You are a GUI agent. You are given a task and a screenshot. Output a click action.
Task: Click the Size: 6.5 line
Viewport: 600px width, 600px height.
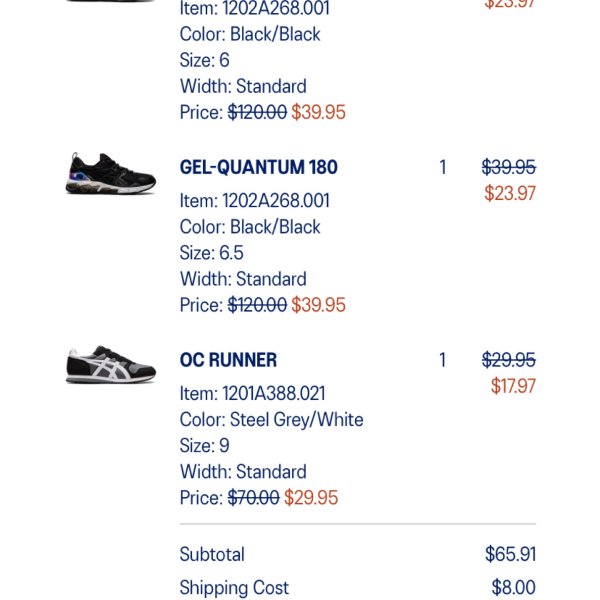coord(212,253)
